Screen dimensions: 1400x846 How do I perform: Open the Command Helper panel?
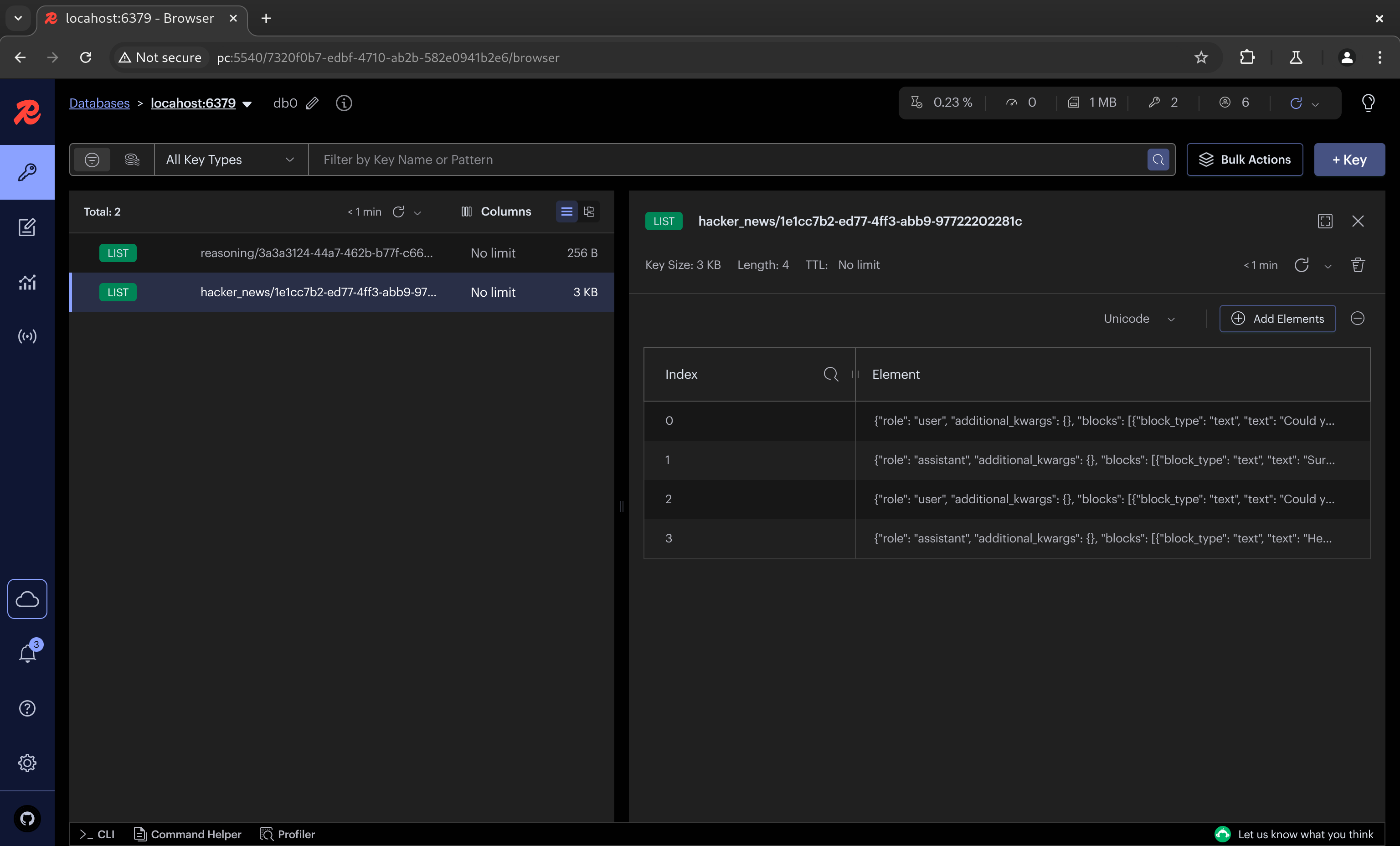click(x=187, y=834)
